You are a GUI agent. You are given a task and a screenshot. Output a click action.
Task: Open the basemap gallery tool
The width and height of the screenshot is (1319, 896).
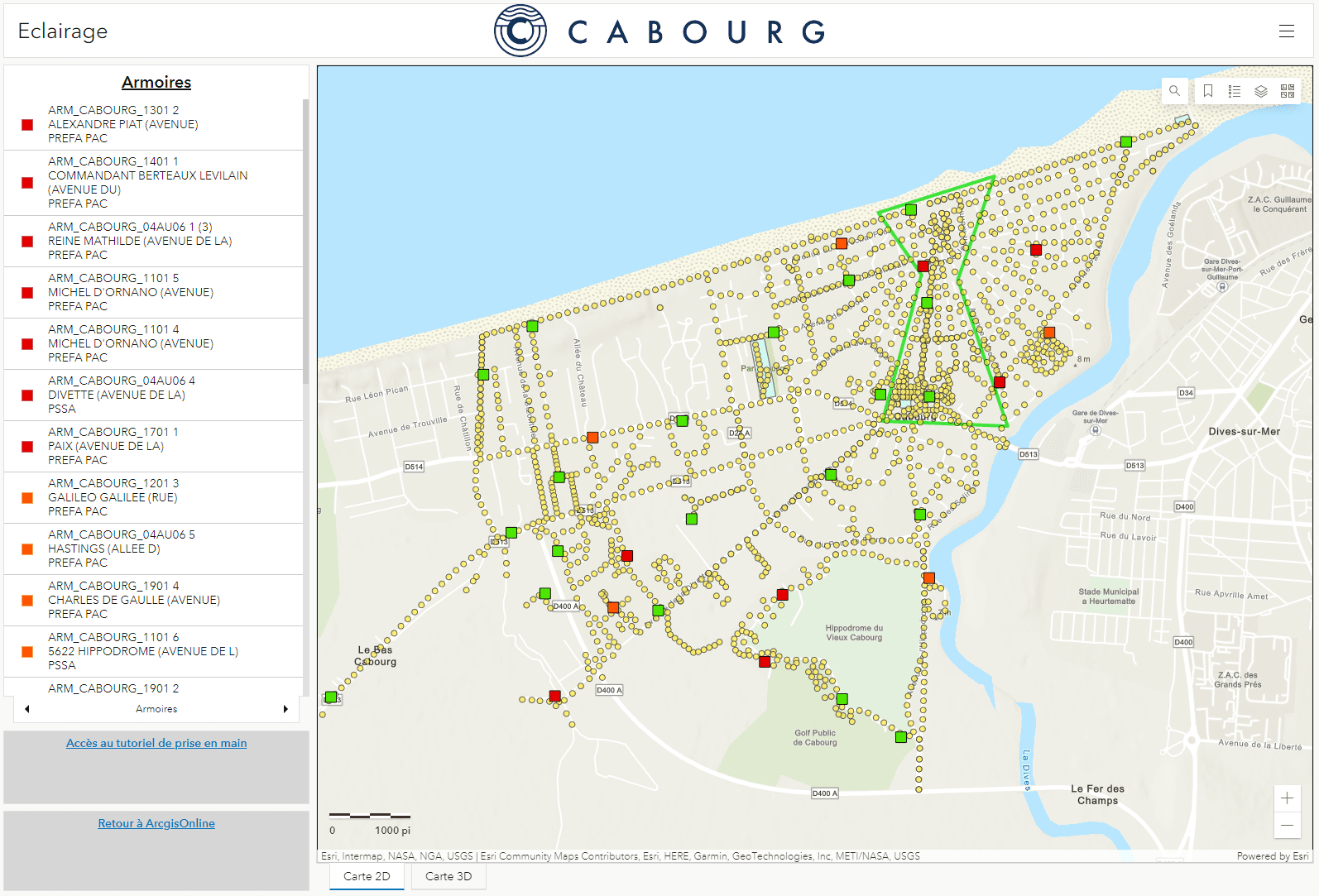click(1288, 91)
